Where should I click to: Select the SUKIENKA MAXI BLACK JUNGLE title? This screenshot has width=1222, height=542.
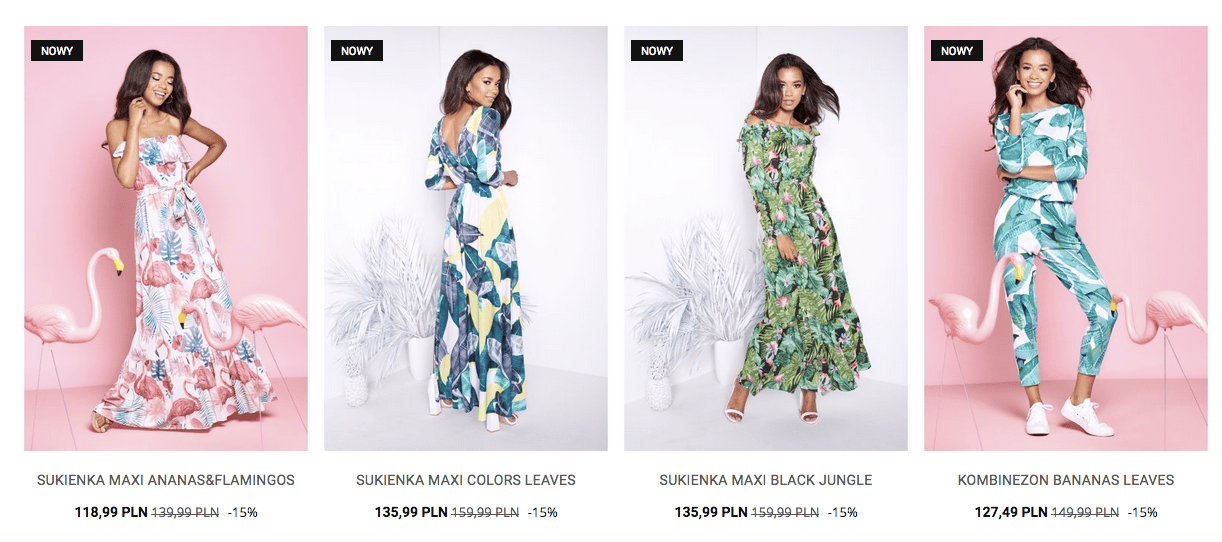(766, 480)
